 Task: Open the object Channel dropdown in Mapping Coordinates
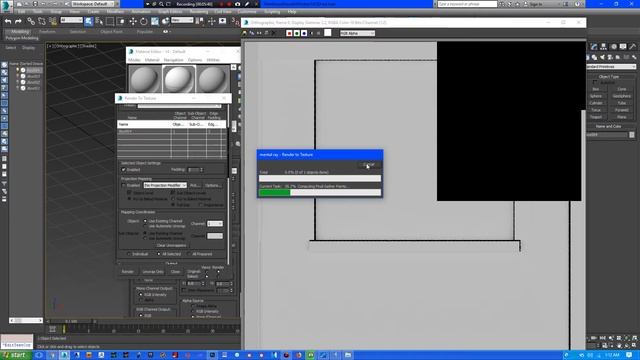(215, 224)
